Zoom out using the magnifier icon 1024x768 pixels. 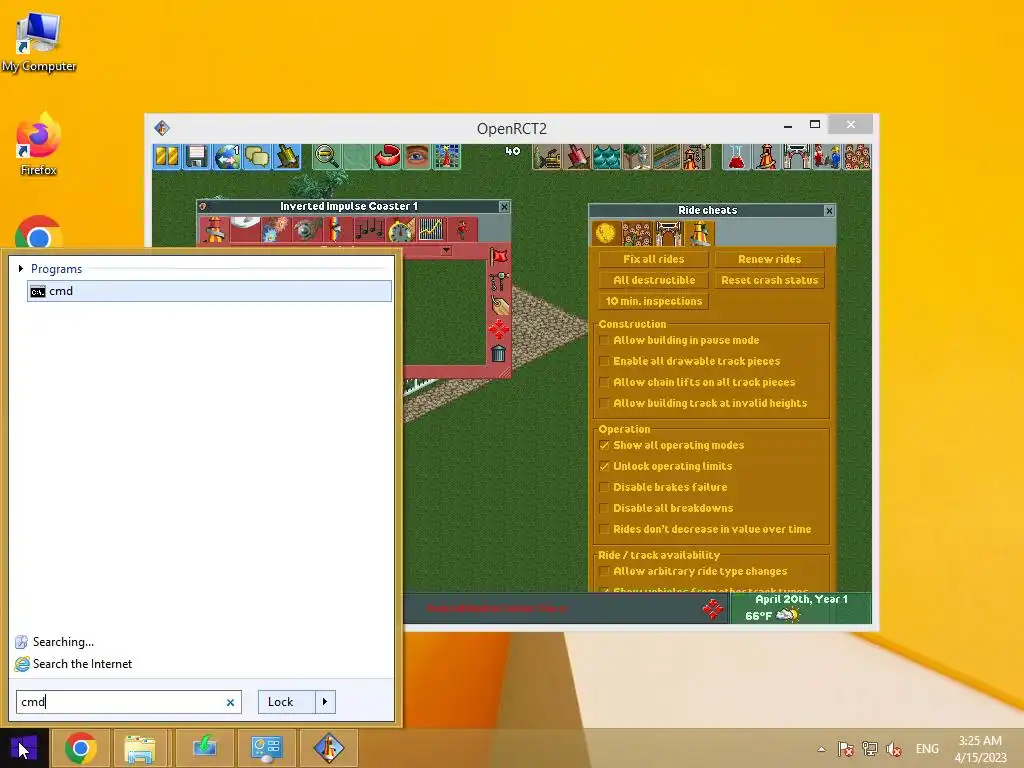[326, 157]
